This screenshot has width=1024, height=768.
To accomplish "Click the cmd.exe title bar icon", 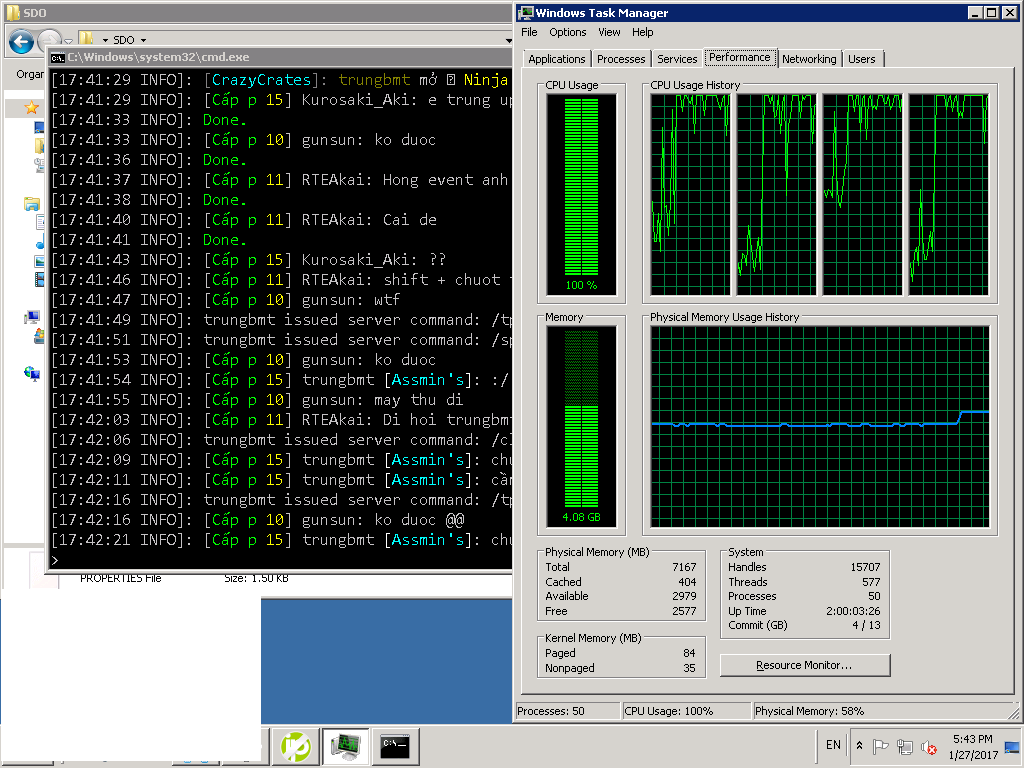I will click(58, 58).
